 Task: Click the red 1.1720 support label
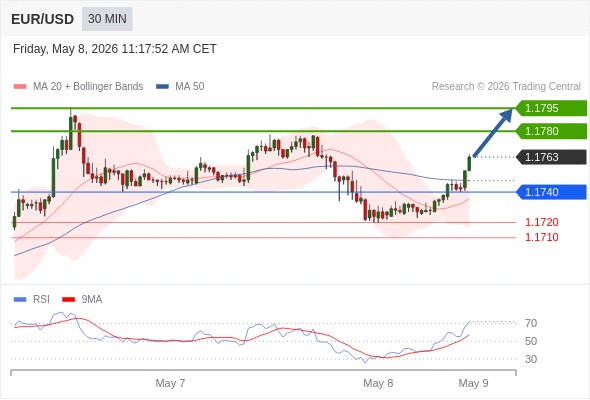tap(542, 222)
